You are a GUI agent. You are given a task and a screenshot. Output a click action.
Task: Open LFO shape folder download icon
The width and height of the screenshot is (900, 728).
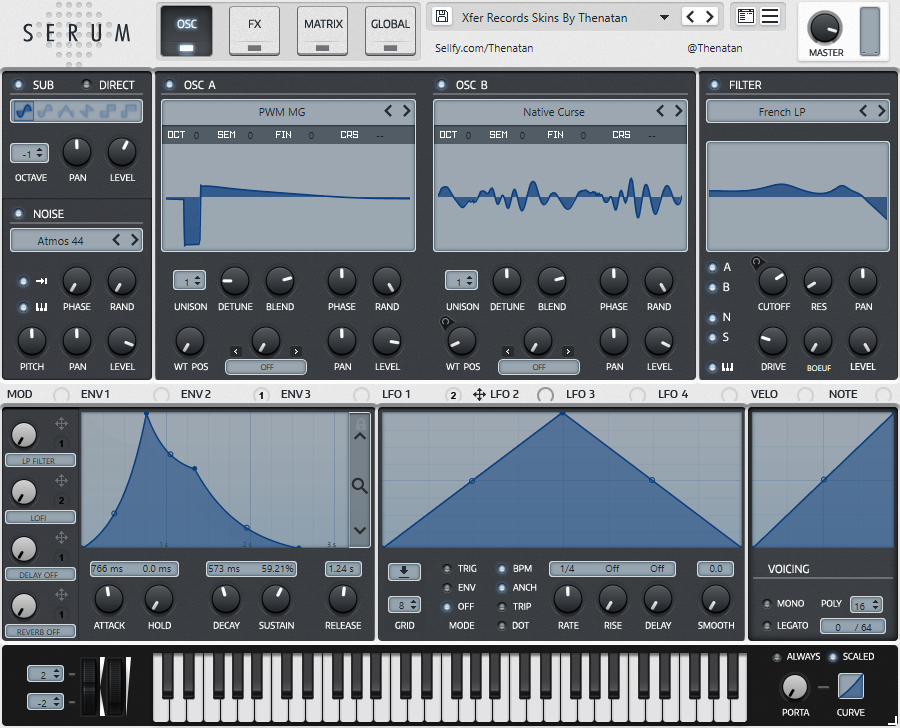[404, 571]
